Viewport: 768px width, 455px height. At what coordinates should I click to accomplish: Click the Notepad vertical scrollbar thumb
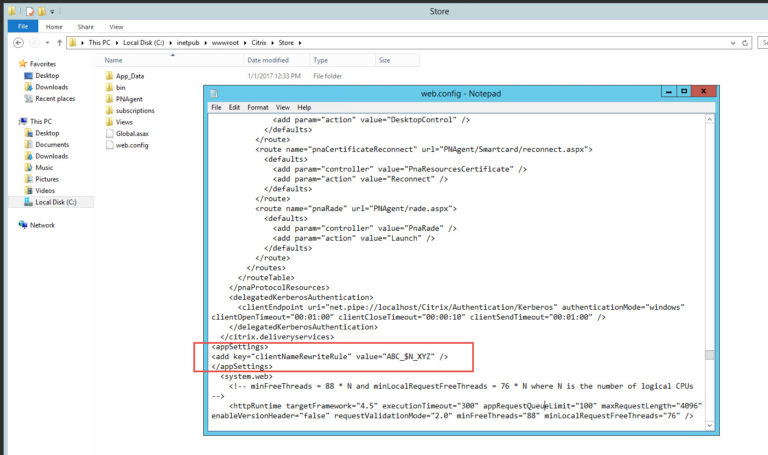click(x=709, y=355)
